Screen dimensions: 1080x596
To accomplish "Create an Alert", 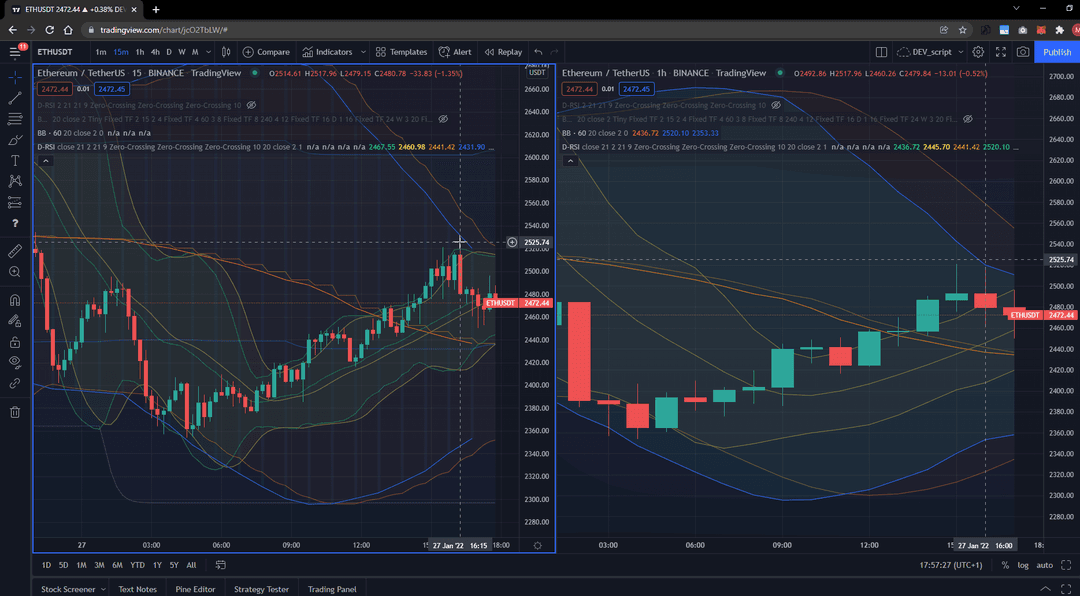I will coord(455,52).
